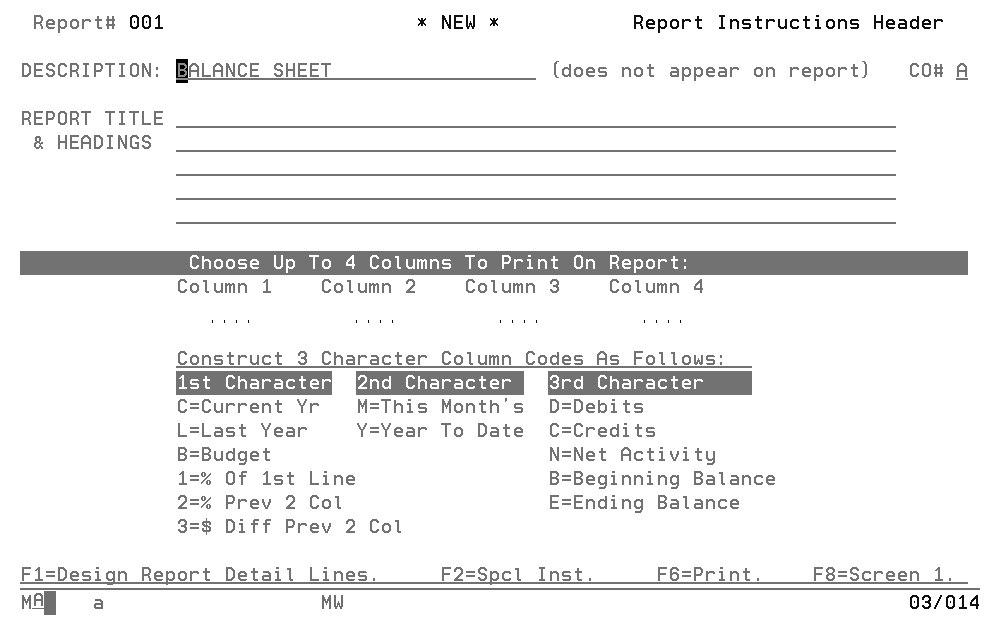994x622 pixels.
Task: Click the Report Instructions Header title
Action: click(x=788, y=23)
